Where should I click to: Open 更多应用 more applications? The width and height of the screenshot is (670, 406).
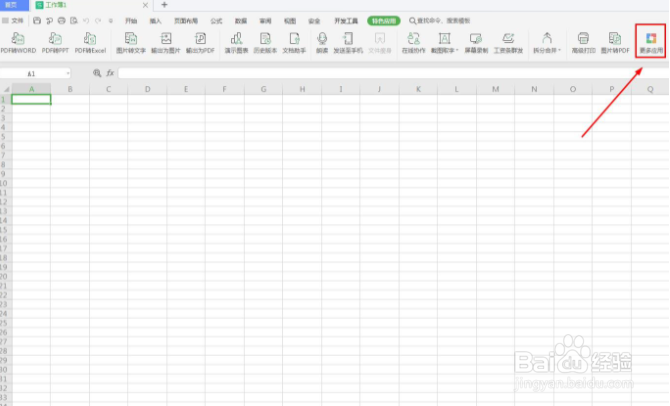click(x=651, y=43)
